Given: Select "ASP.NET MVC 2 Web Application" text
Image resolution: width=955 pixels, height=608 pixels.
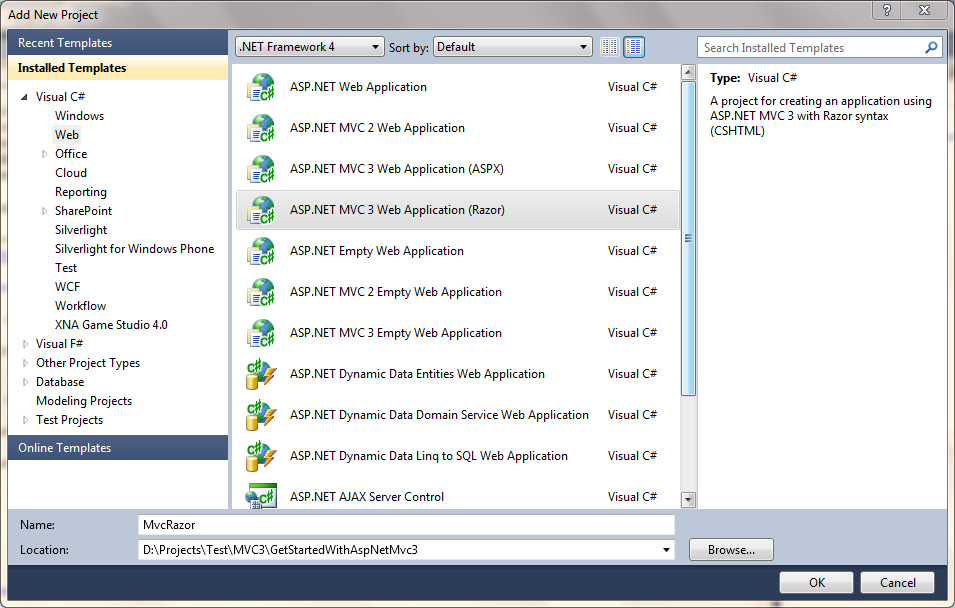Looking at the screenshot, I should pos(377,128).
